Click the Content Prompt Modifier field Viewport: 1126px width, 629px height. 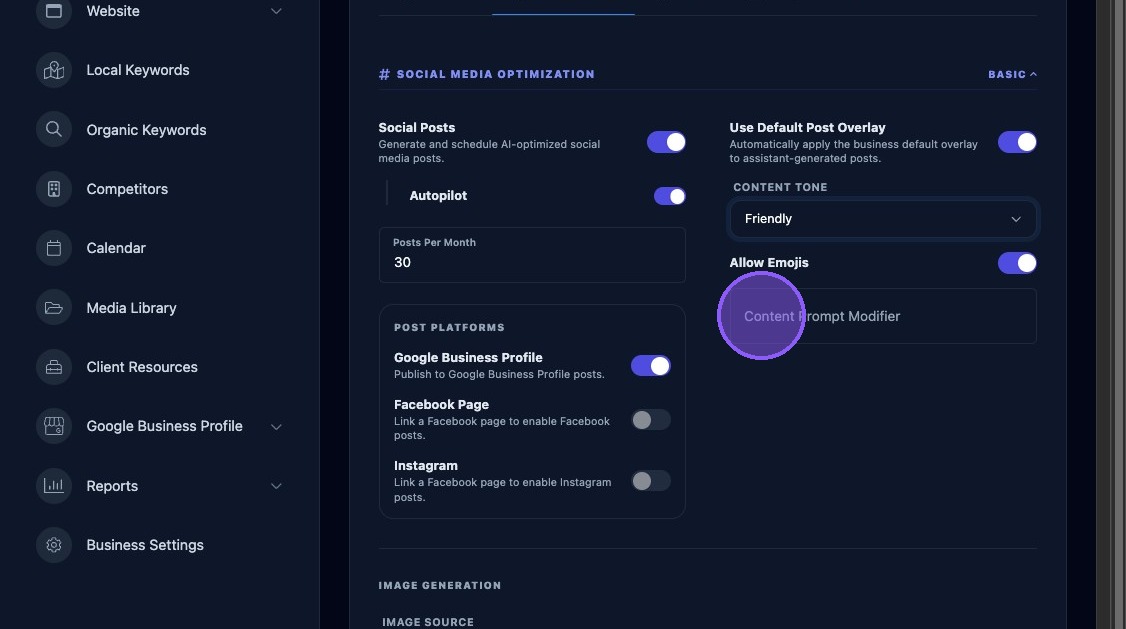tap(883, 316)
